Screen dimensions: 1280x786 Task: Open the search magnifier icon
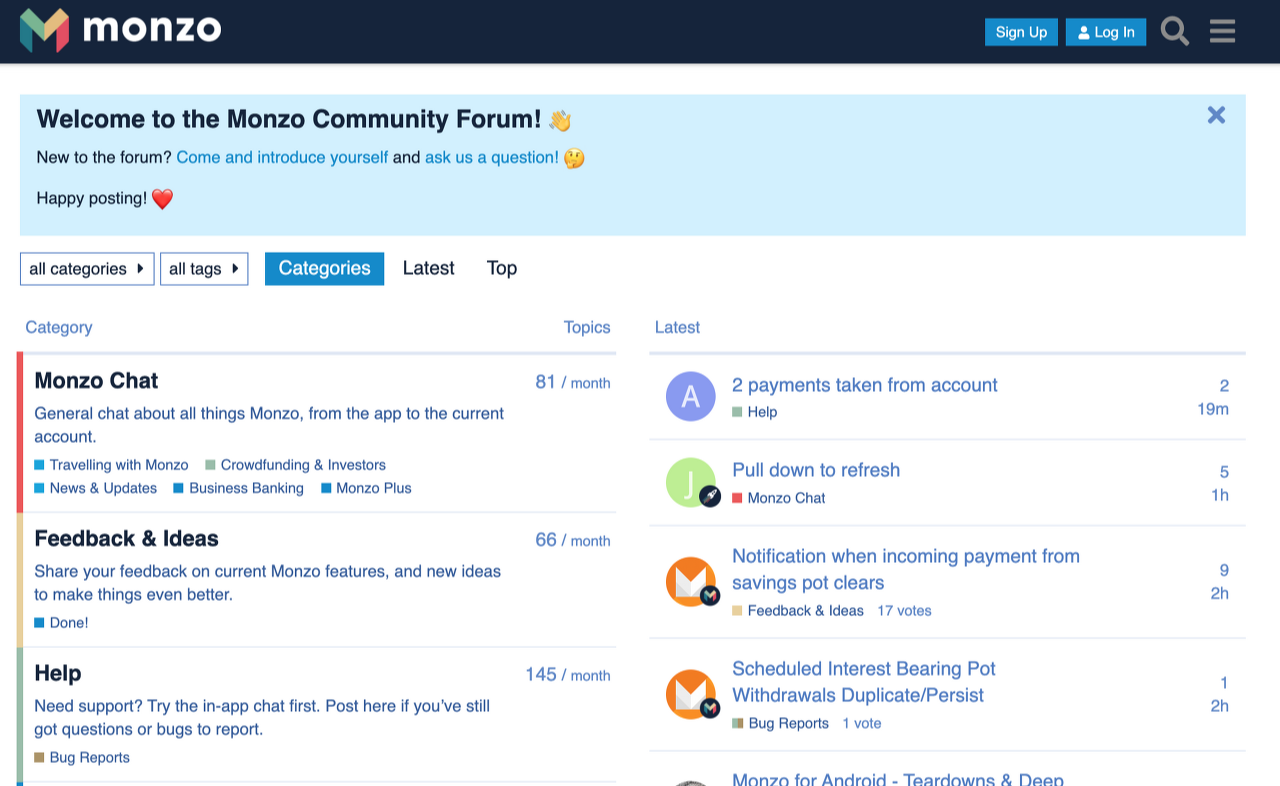click(1175, 31)
